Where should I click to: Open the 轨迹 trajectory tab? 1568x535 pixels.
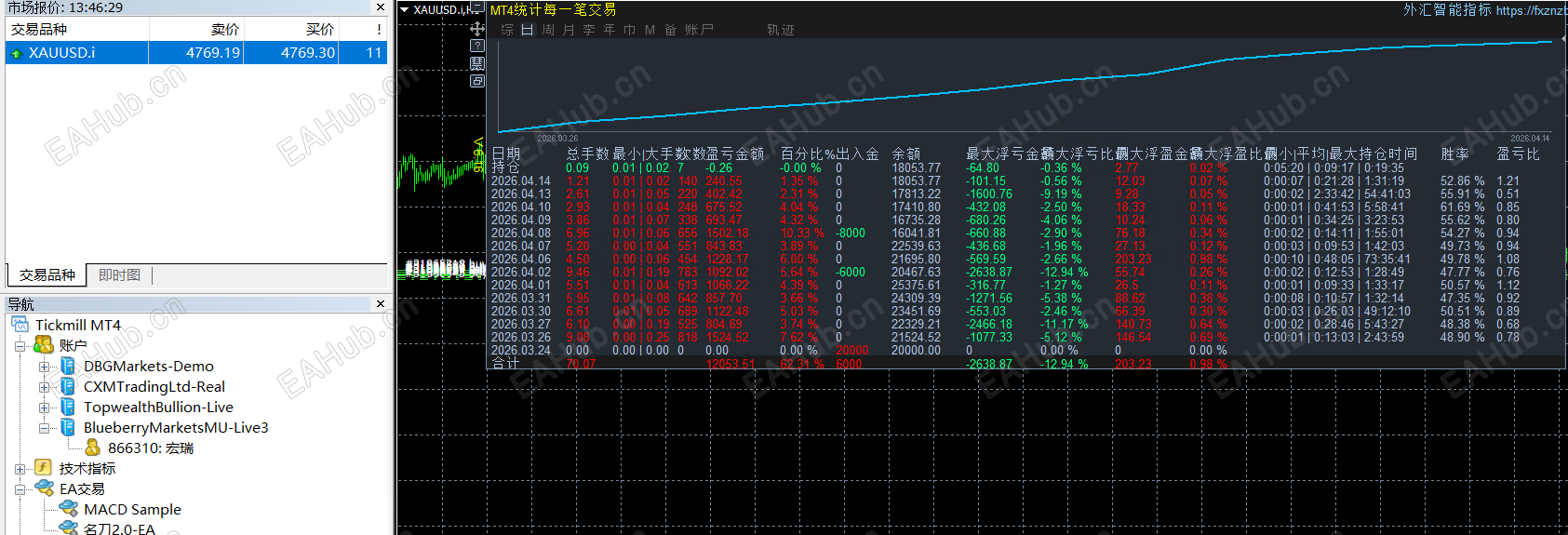781,30
